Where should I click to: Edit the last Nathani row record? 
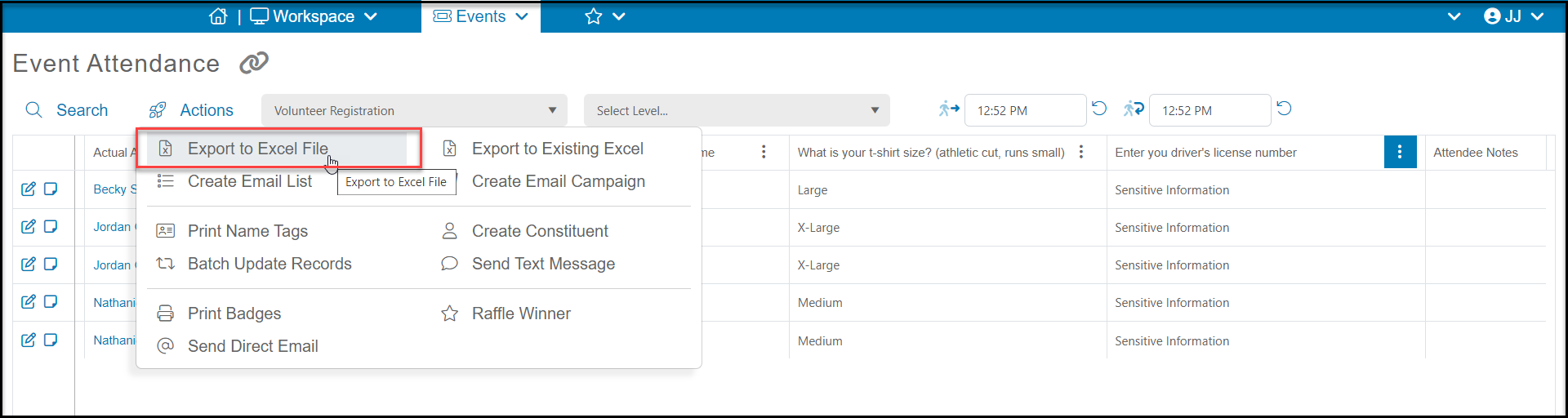29,340
